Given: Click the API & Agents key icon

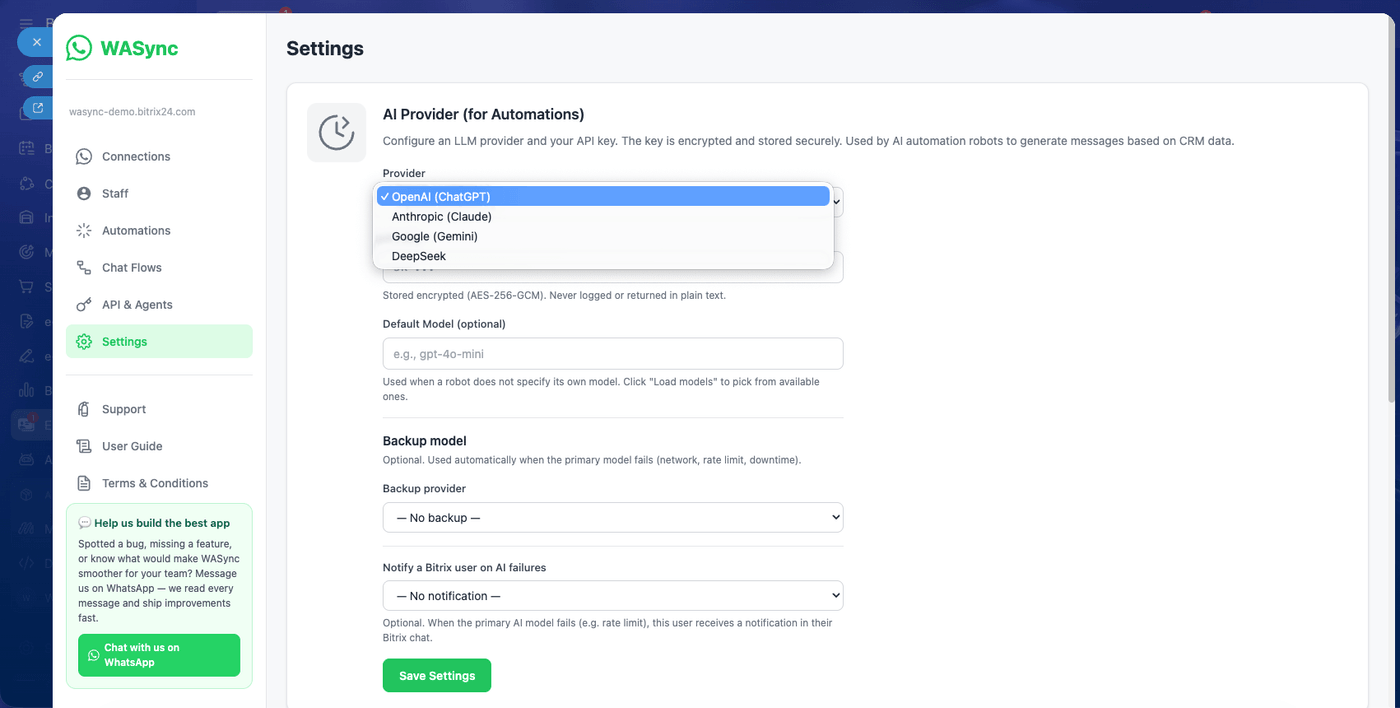Looking at the screenshot, I should coord(84,305).
